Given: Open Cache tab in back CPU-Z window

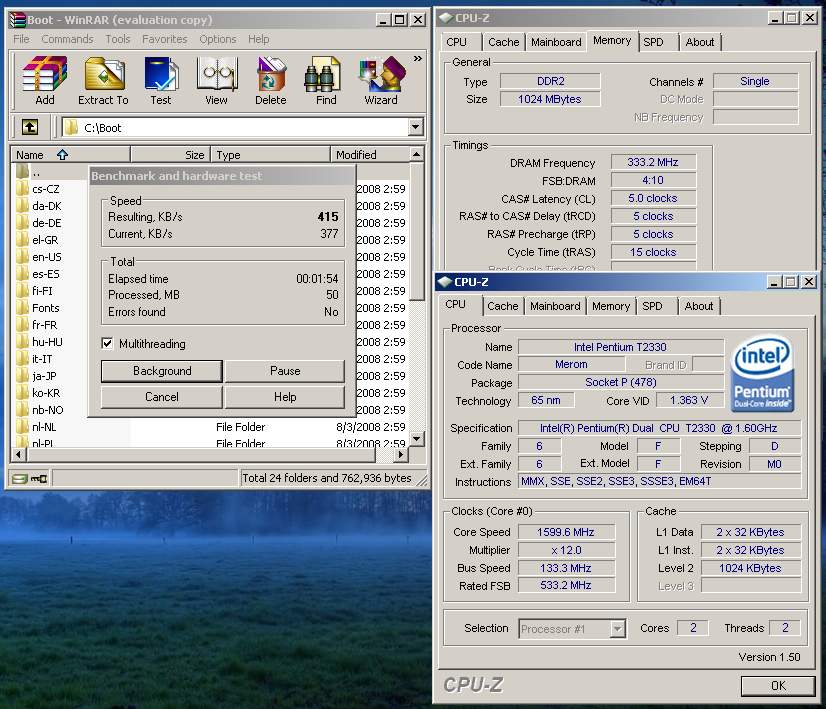Looking at the screenshot, I should point(504,42).
